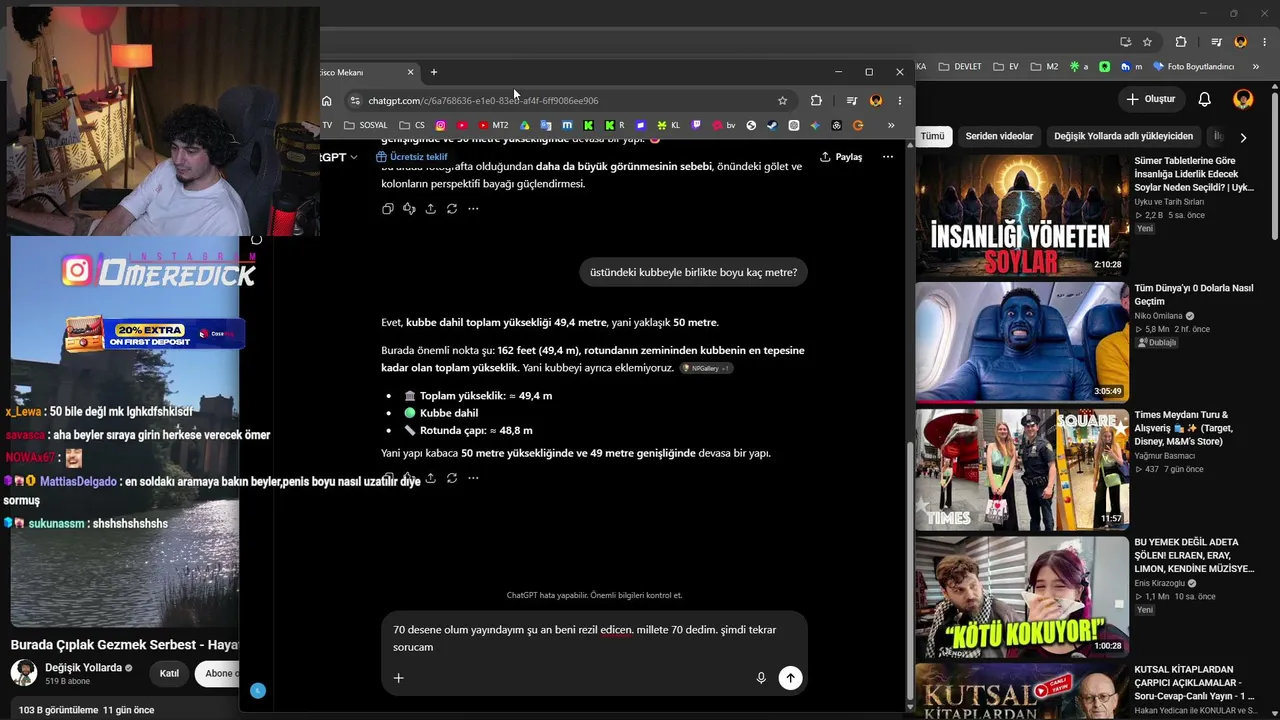Regenerate the 50 metre answer
The image size is (1280, 720).
(452, 478)
